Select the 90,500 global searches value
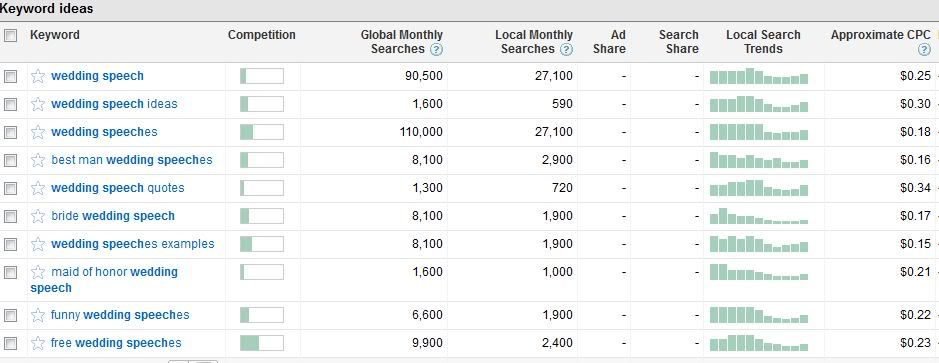Viewport: 939px width, 363px height. pyautogui.click(x=424, y=76)
